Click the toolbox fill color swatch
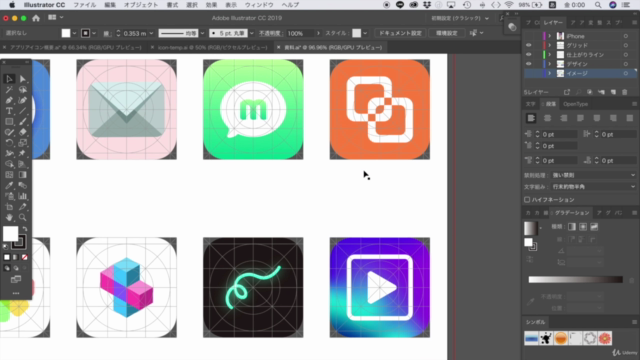 [11, 234]
